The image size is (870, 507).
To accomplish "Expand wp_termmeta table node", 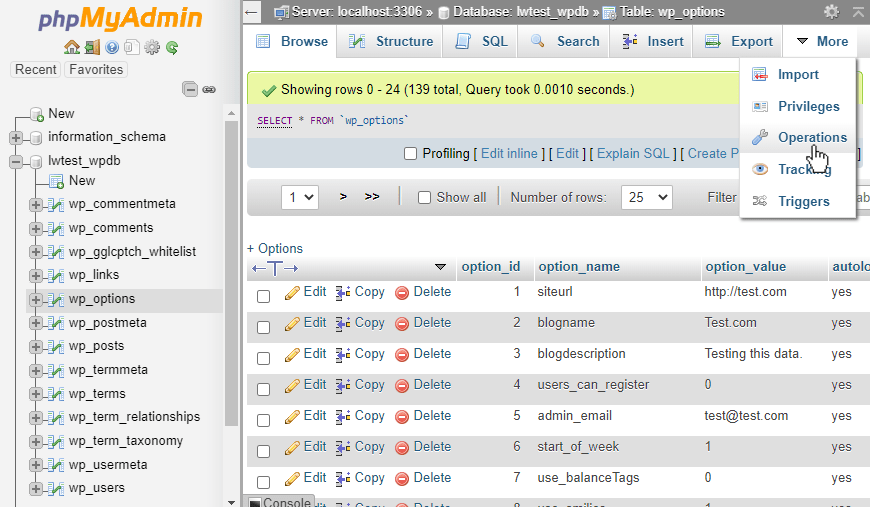I will click(36, 371).
